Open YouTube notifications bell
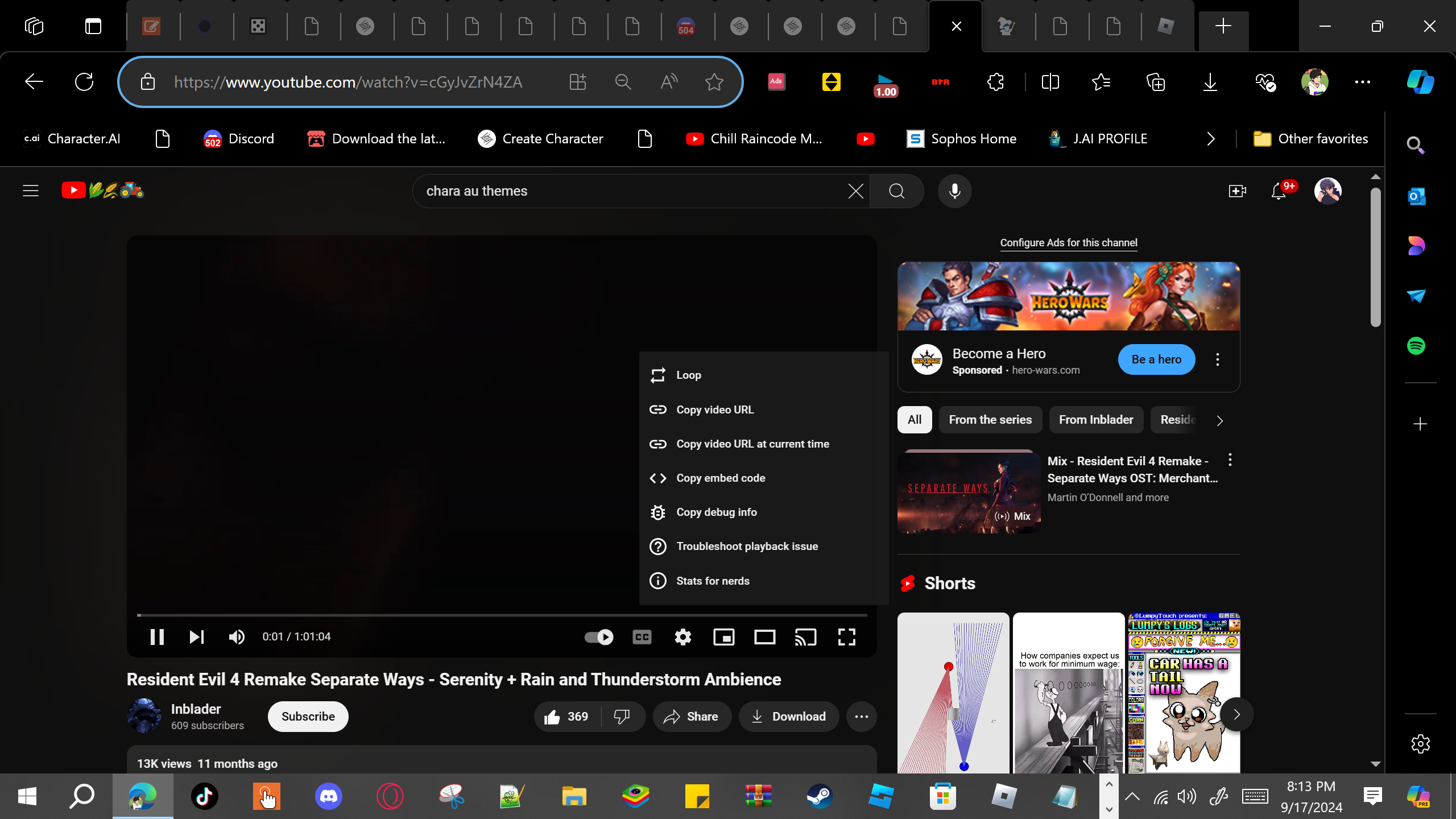Screen dimensions: 1456x819 (1279, 191)
